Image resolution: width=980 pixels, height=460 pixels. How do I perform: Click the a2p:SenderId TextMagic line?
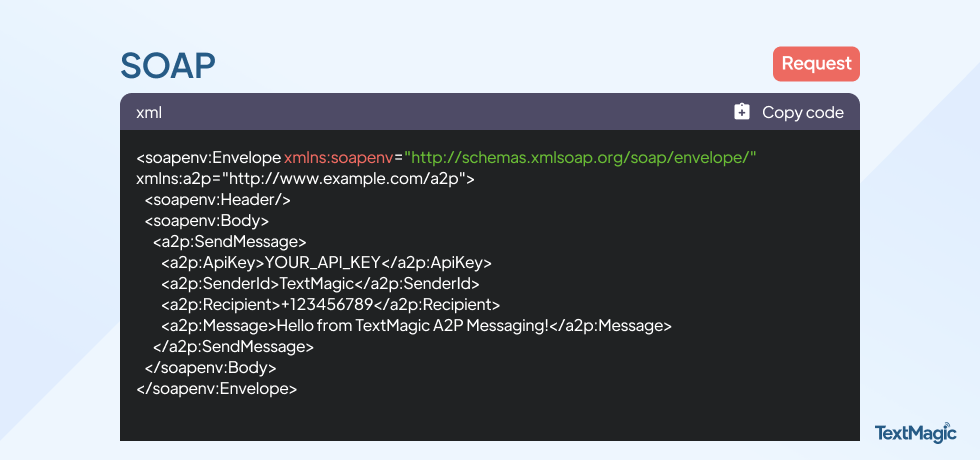pyautogui.click(x=320, y=284)
